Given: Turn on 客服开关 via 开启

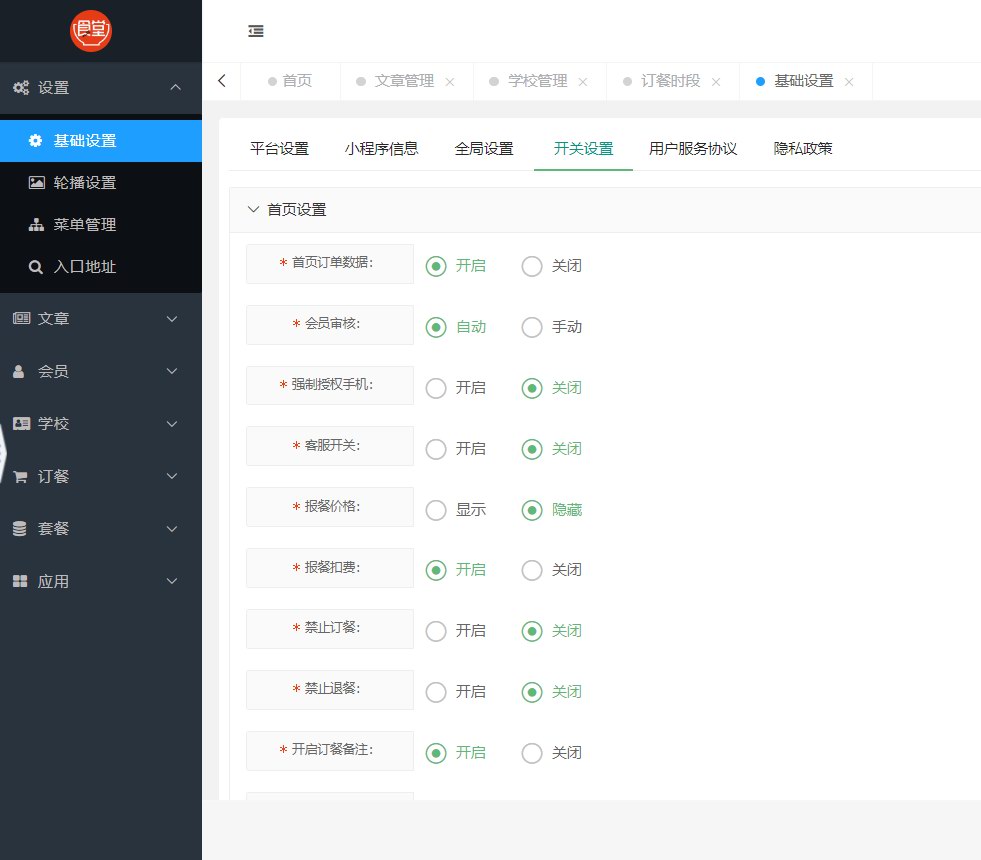Looking at the screenshot, I should tap(436, 448).
